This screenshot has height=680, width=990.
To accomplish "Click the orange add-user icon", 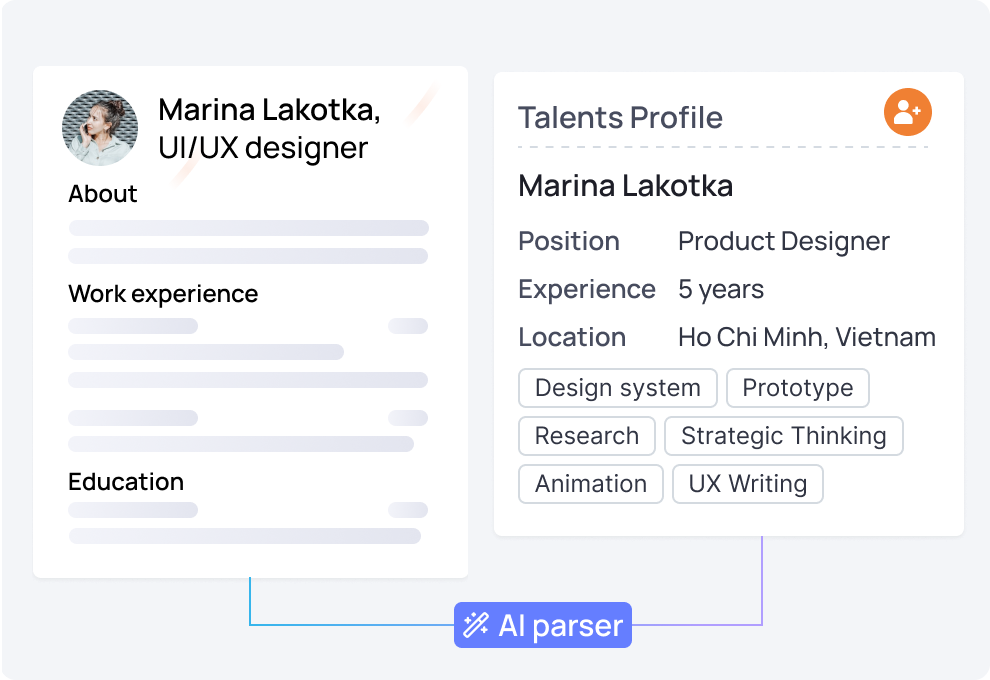I will click(x=907, y=112).
